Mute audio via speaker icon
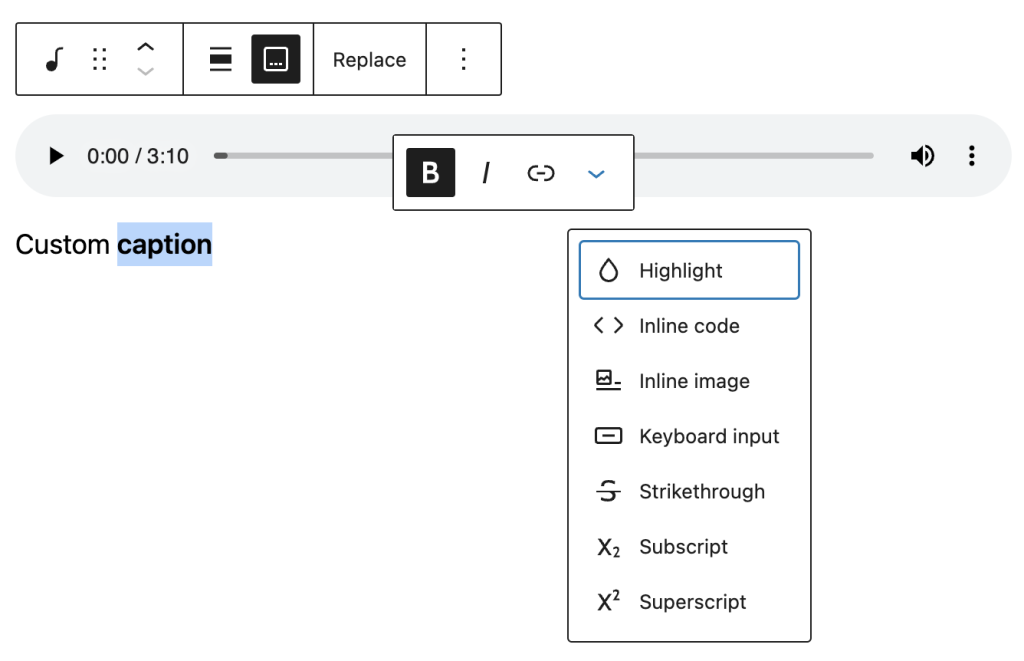This screenshot has height=661, width=1024. 923,155
